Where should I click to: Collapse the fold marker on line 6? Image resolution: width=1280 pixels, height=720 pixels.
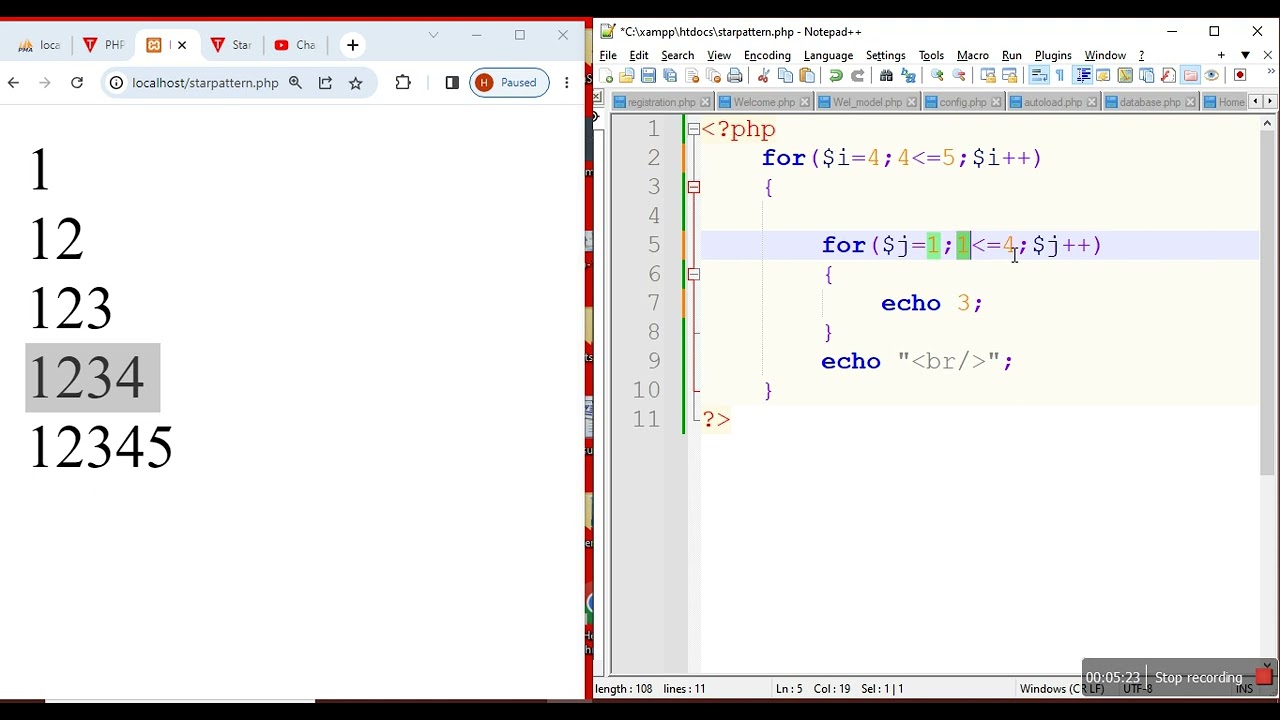tap(694, 274)
